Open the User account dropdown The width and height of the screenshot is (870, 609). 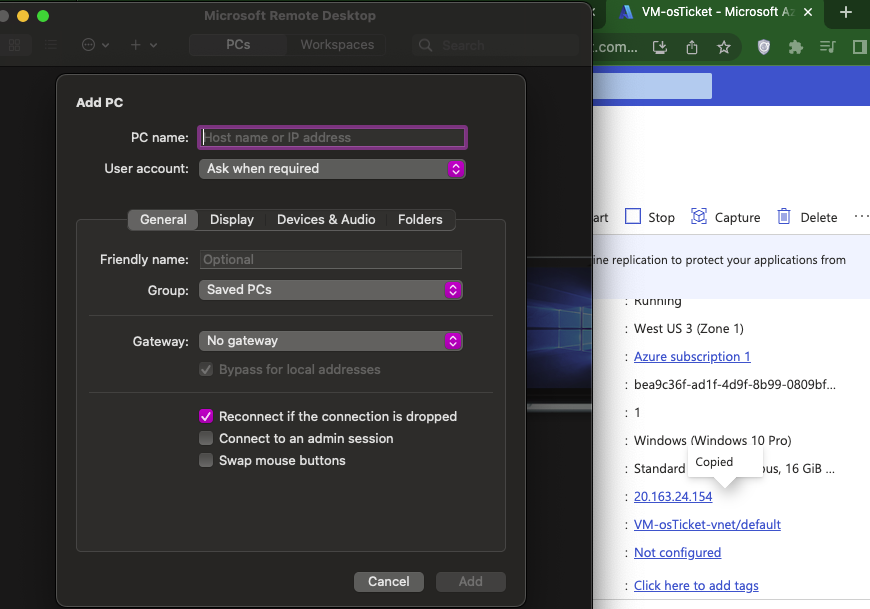(x=332, y=169)
